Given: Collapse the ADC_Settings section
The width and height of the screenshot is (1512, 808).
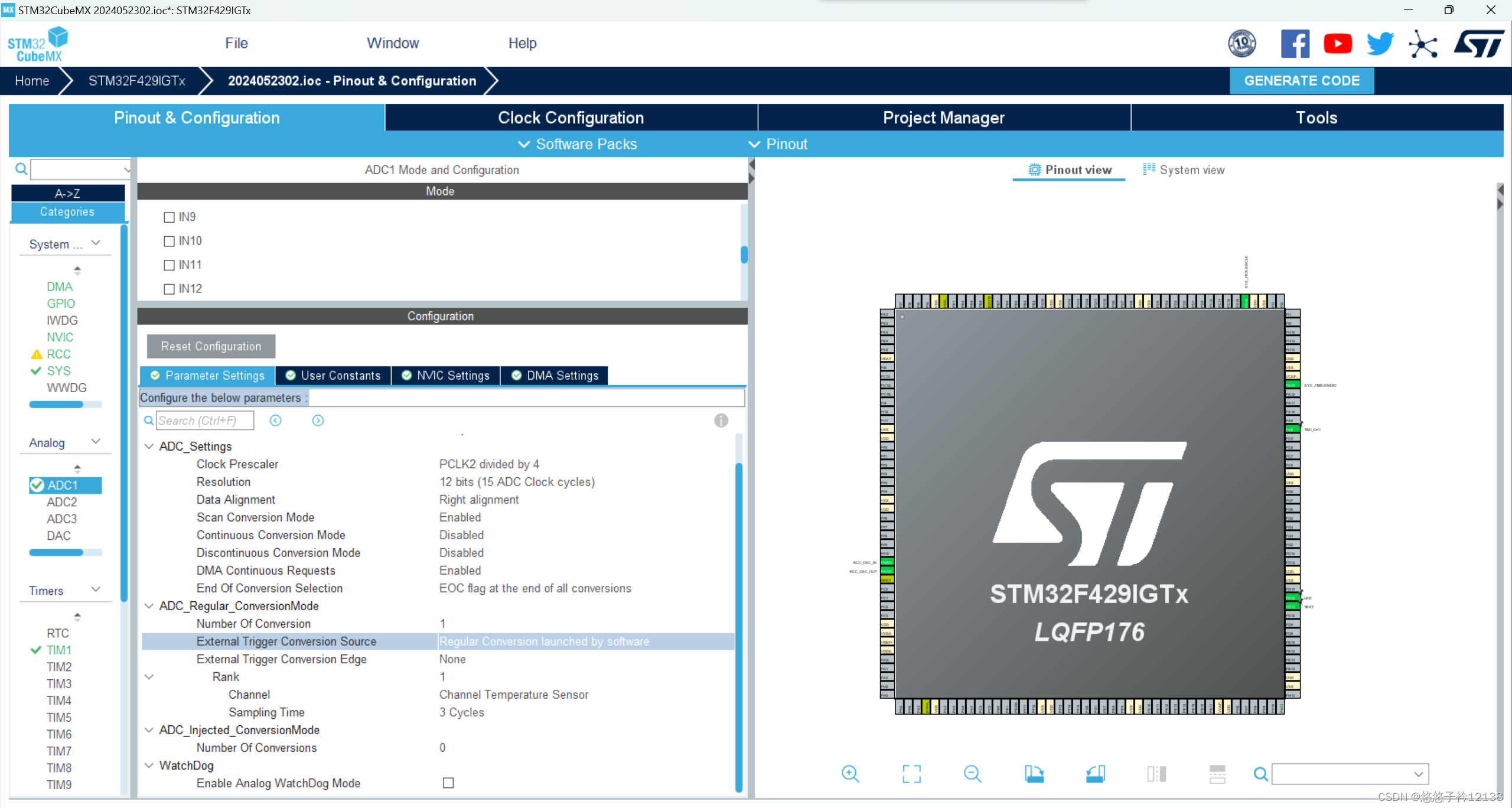Looking at the screenshot, I should pos(149,446).
